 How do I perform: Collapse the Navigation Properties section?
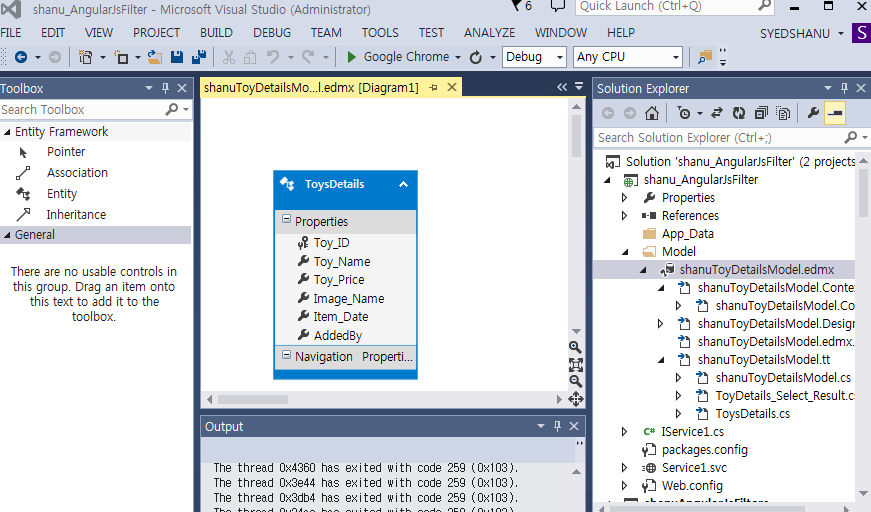click(x=286, y=355)
